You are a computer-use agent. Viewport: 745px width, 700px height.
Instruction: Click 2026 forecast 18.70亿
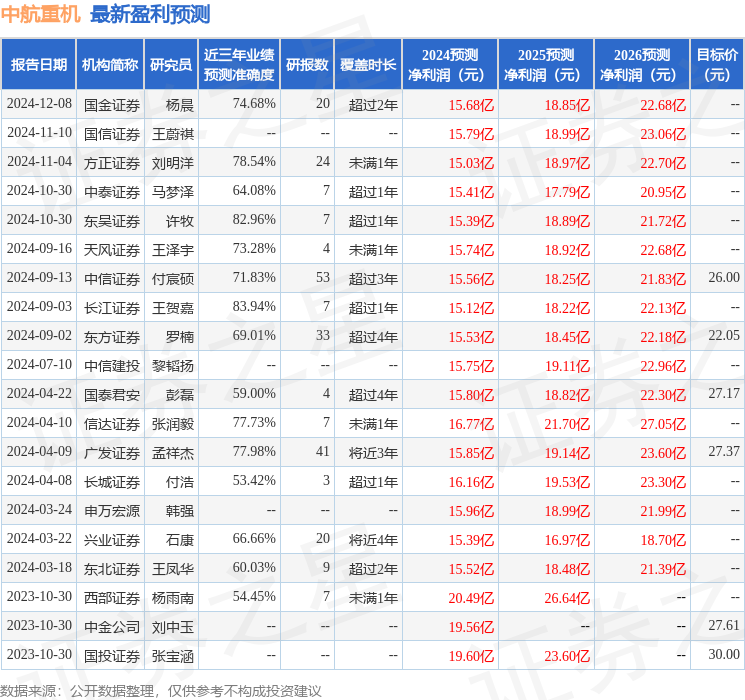663,540
